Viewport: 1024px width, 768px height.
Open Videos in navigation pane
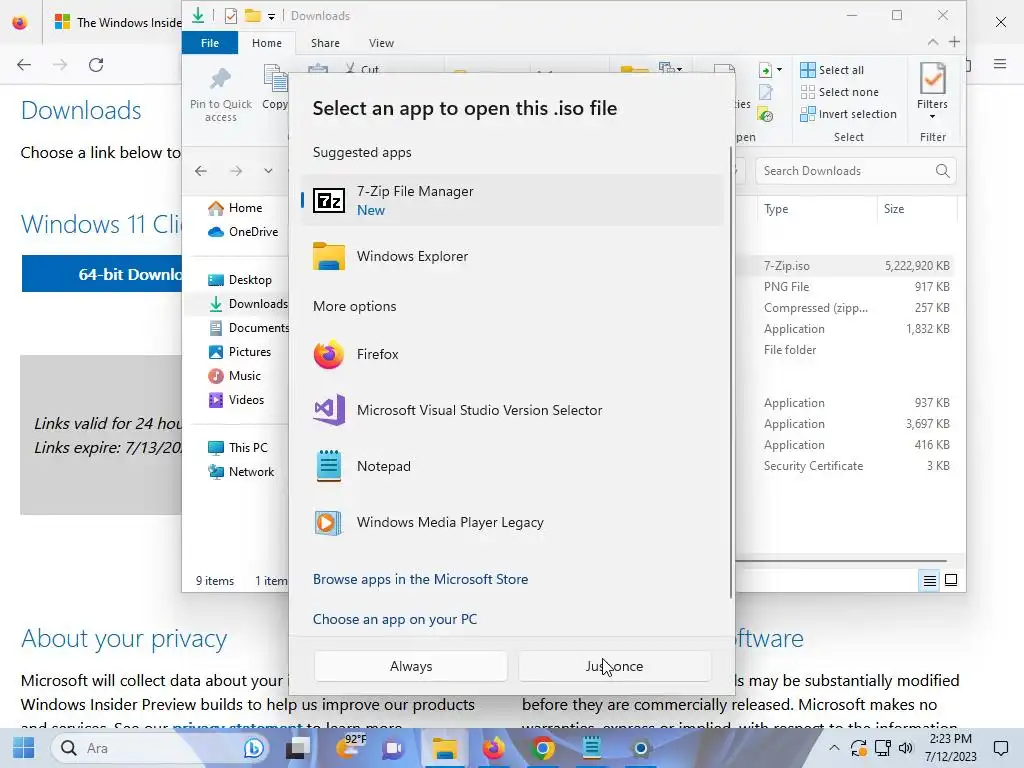point(236,400)
